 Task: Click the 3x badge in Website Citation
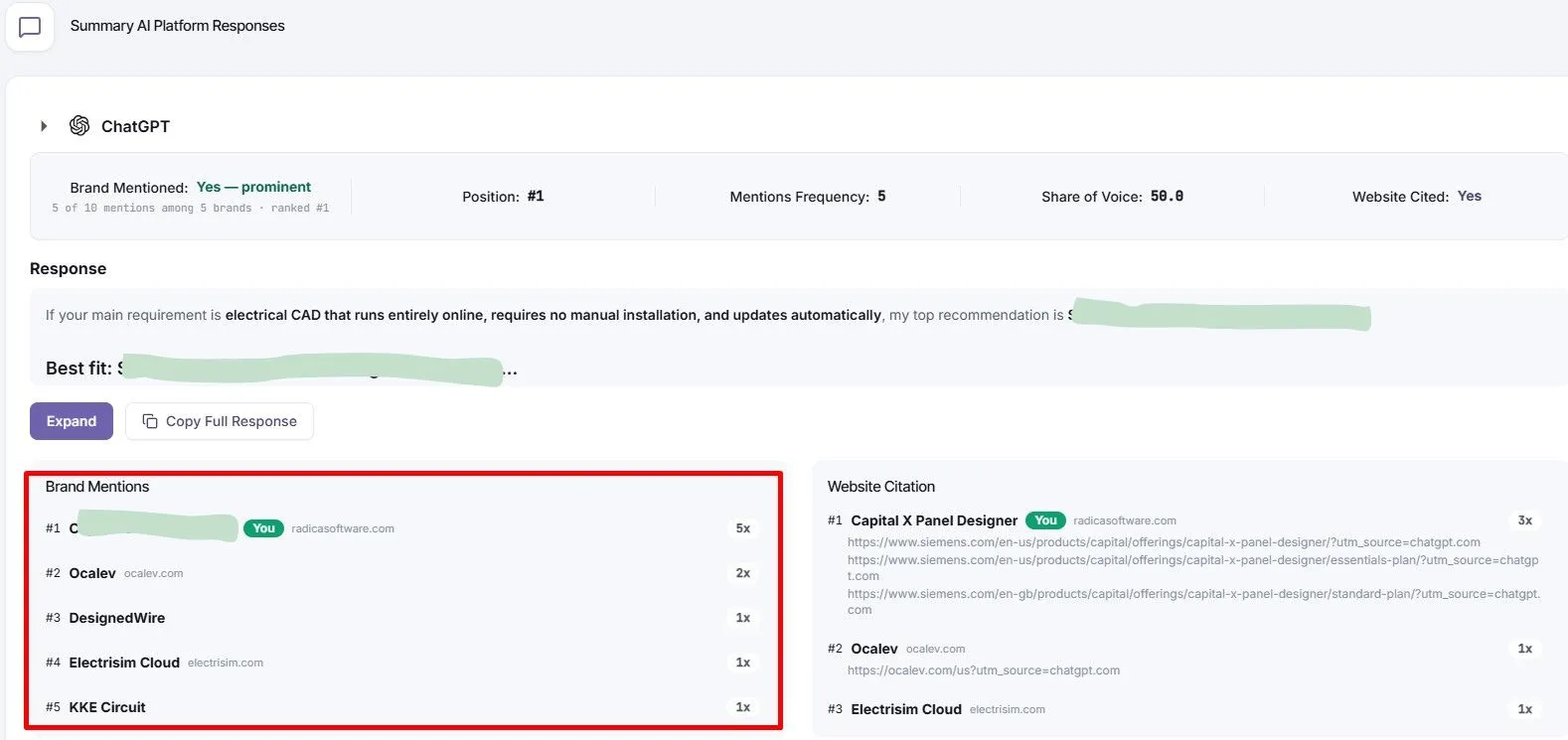[x=1524, y=520]
